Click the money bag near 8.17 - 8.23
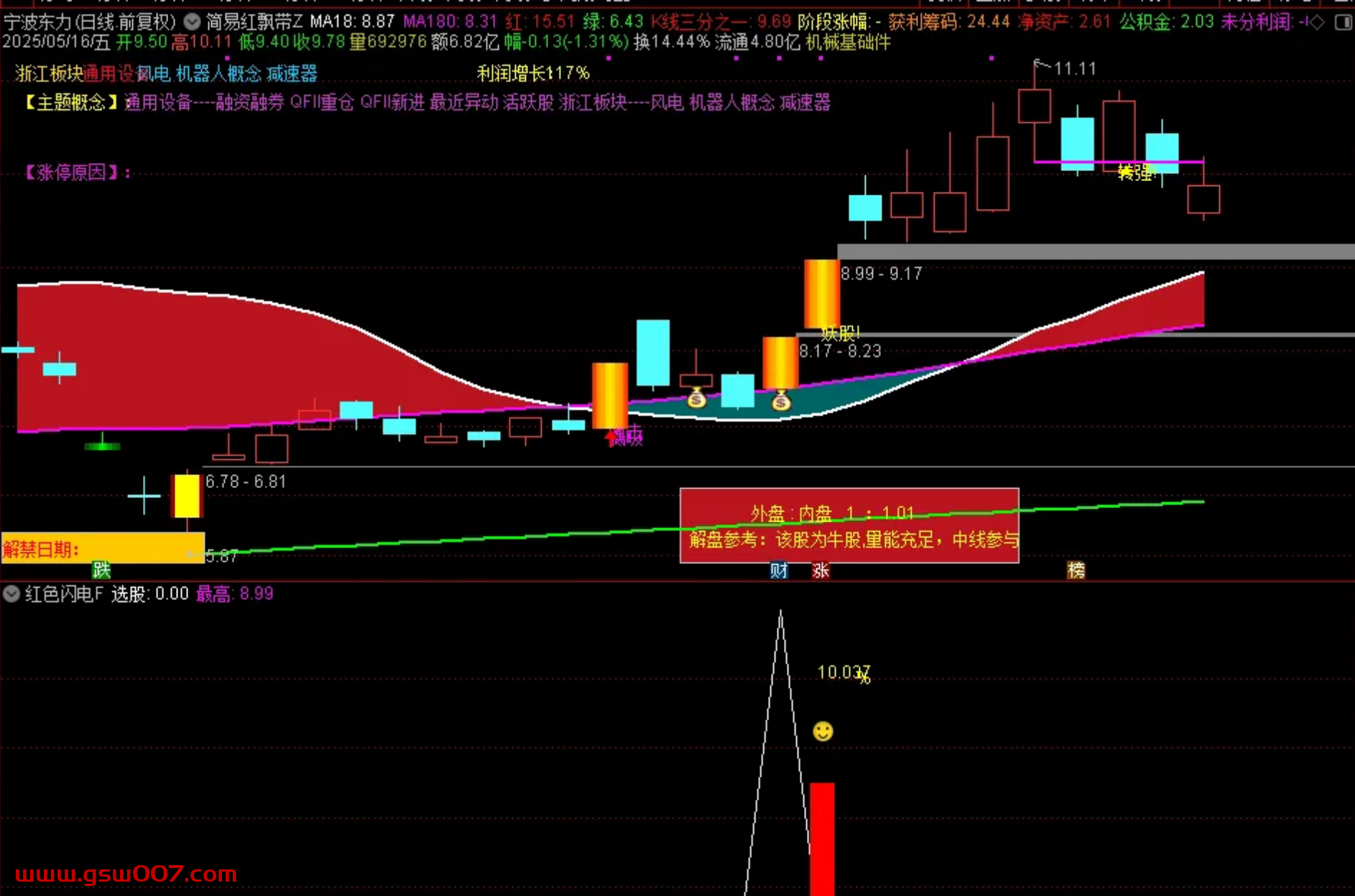 (781, 401)
